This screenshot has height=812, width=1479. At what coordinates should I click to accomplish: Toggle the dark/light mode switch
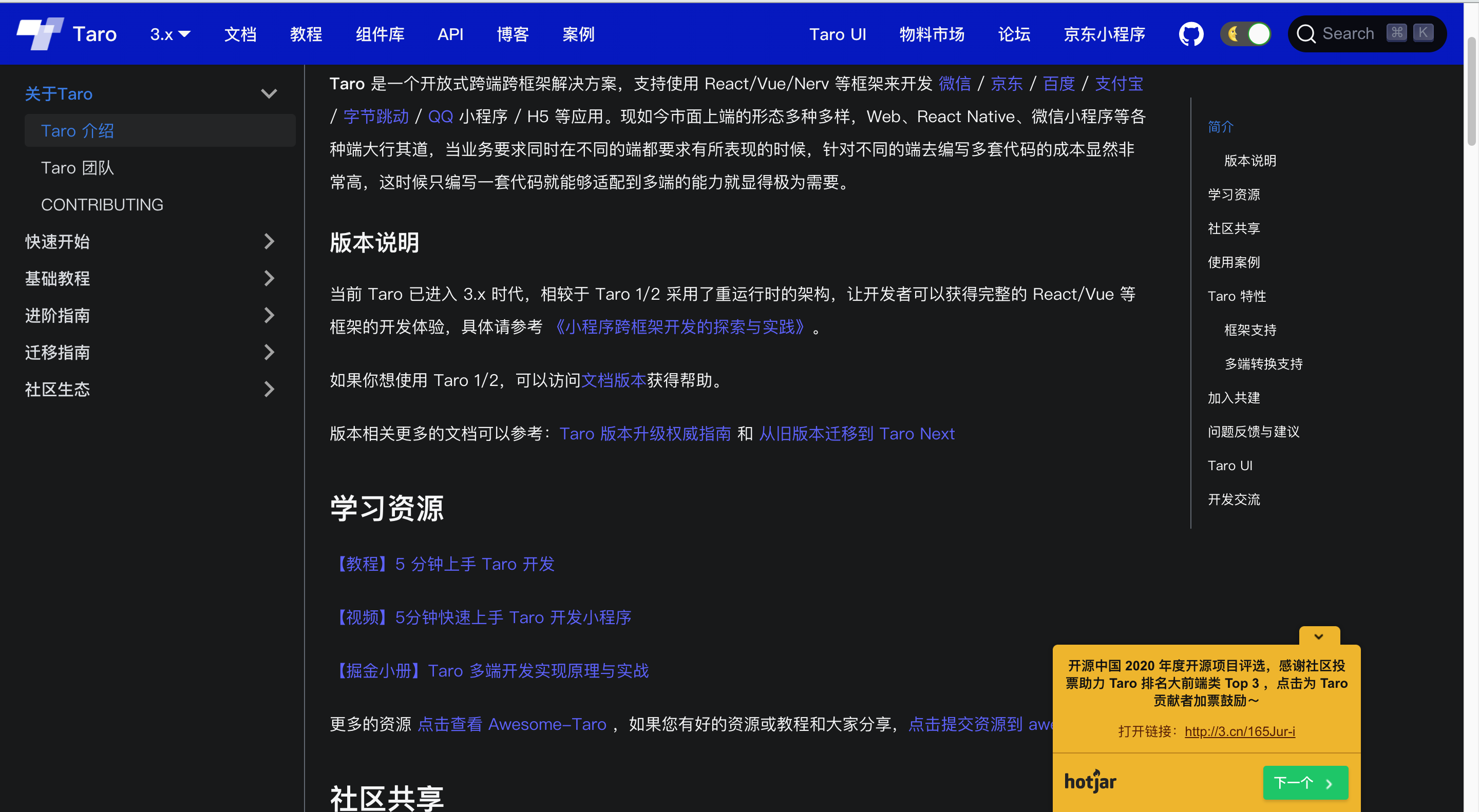tap(1245, 34)
